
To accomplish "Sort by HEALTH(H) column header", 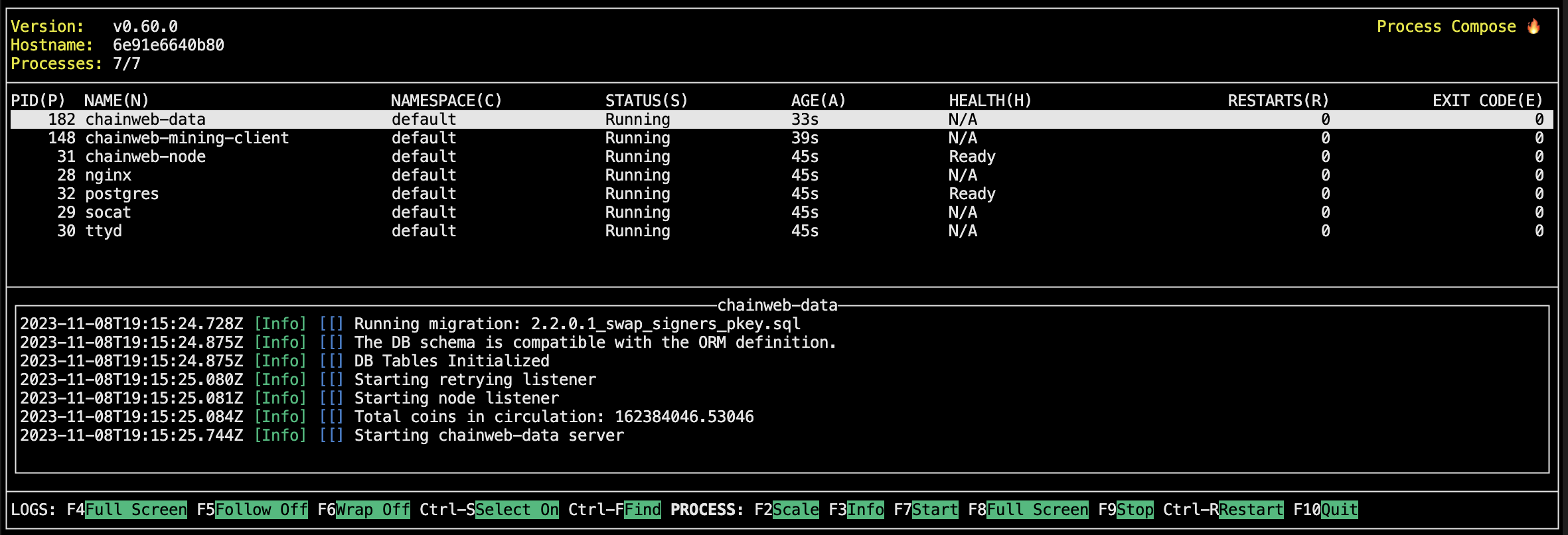I will coord(990,101).
